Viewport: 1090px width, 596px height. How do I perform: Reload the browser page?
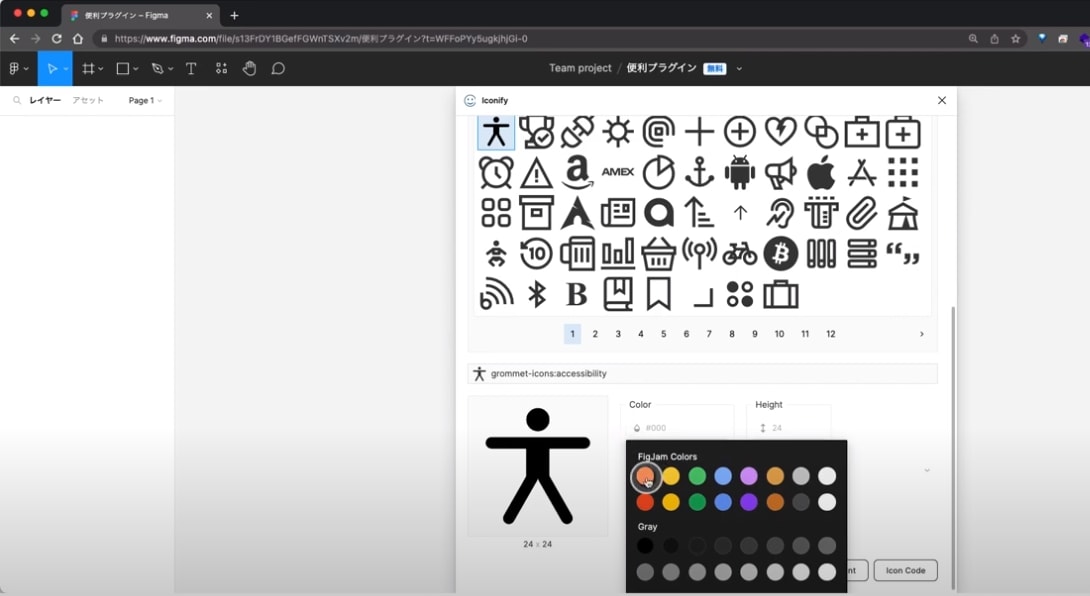coord(57,39)
